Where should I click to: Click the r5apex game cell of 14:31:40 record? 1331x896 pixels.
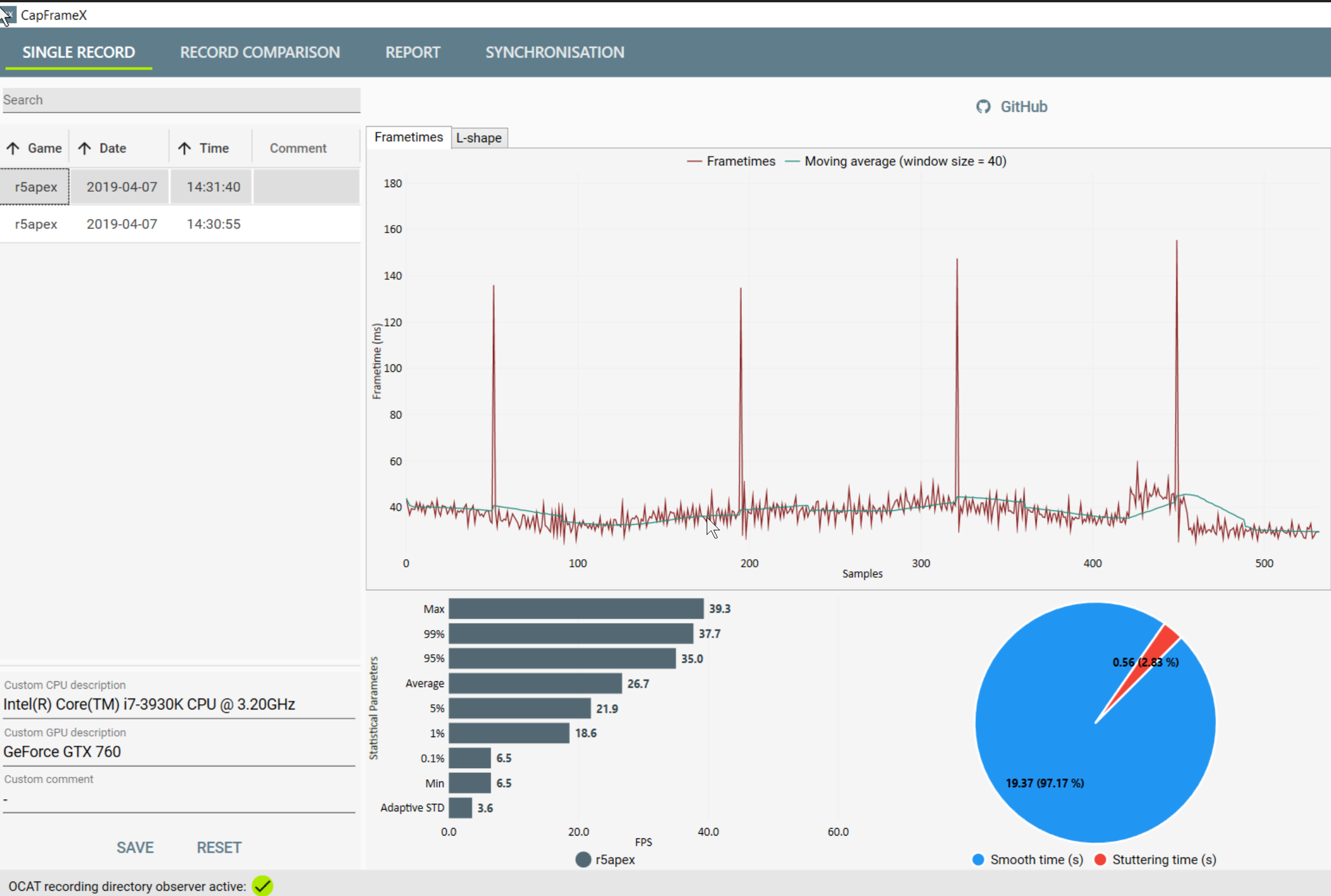tap(36, 187)
